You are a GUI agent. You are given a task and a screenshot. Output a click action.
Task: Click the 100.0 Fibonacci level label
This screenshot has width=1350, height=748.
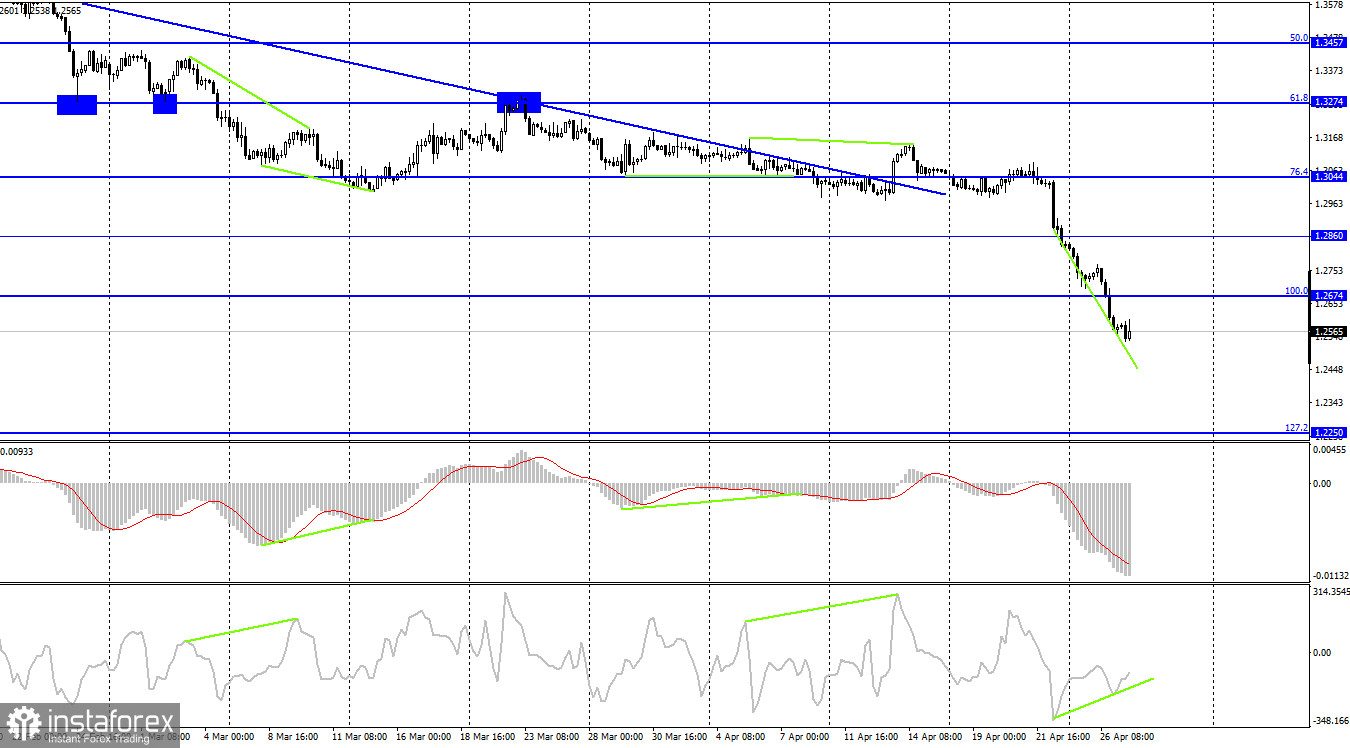(x=1296, y=291)
